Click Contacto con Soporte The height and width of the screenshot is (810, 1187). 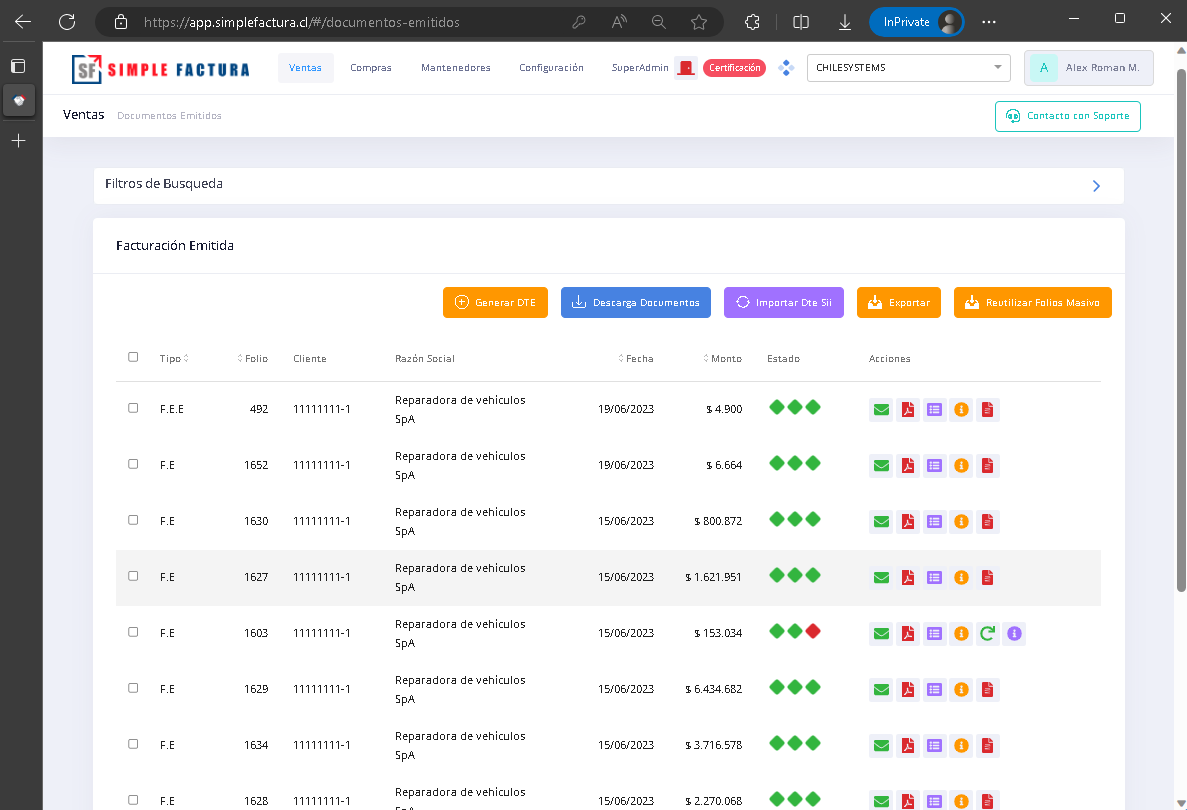pyautogui.click(x=1067, y=116)
